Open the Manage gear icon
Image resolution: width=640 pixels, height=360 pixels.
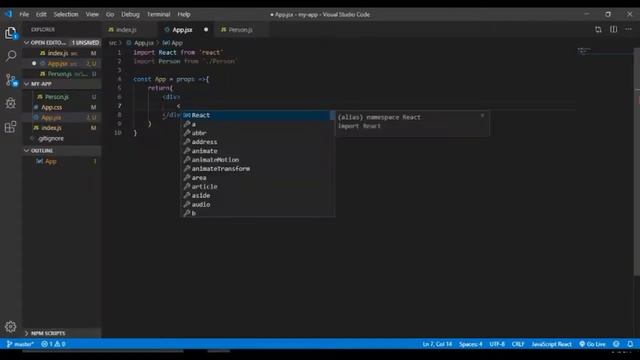pos(11,327)
